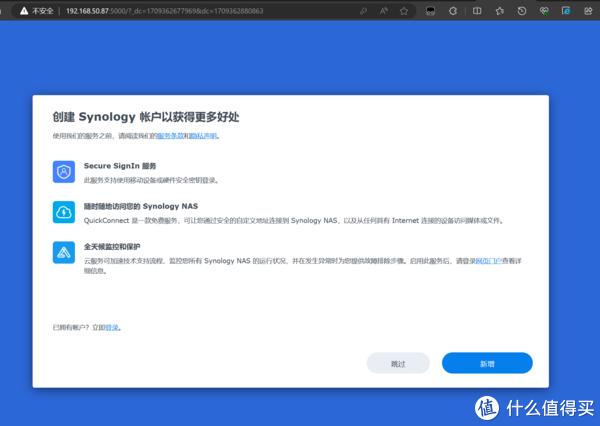Click the 全天候监控和保护 title
This screenshot has height=426, width=600.
[112, 247]
